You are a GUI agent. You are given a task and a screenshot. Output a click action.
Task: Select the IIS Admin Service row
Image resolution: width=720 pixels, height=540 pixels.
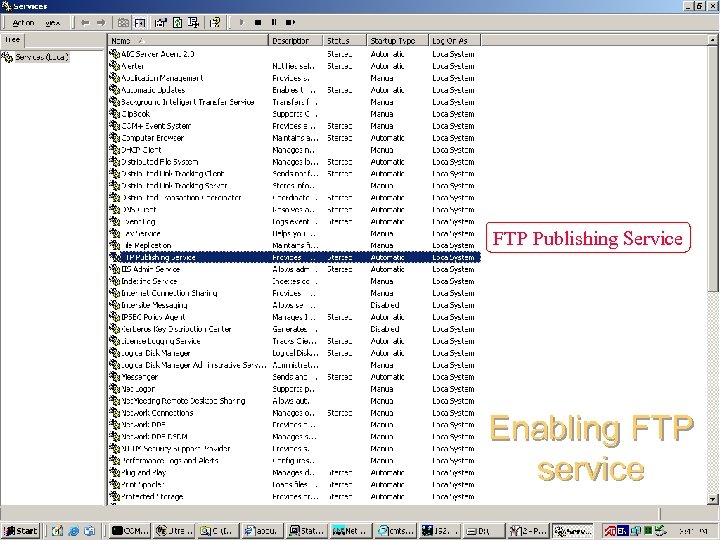[x=295, y=270]
